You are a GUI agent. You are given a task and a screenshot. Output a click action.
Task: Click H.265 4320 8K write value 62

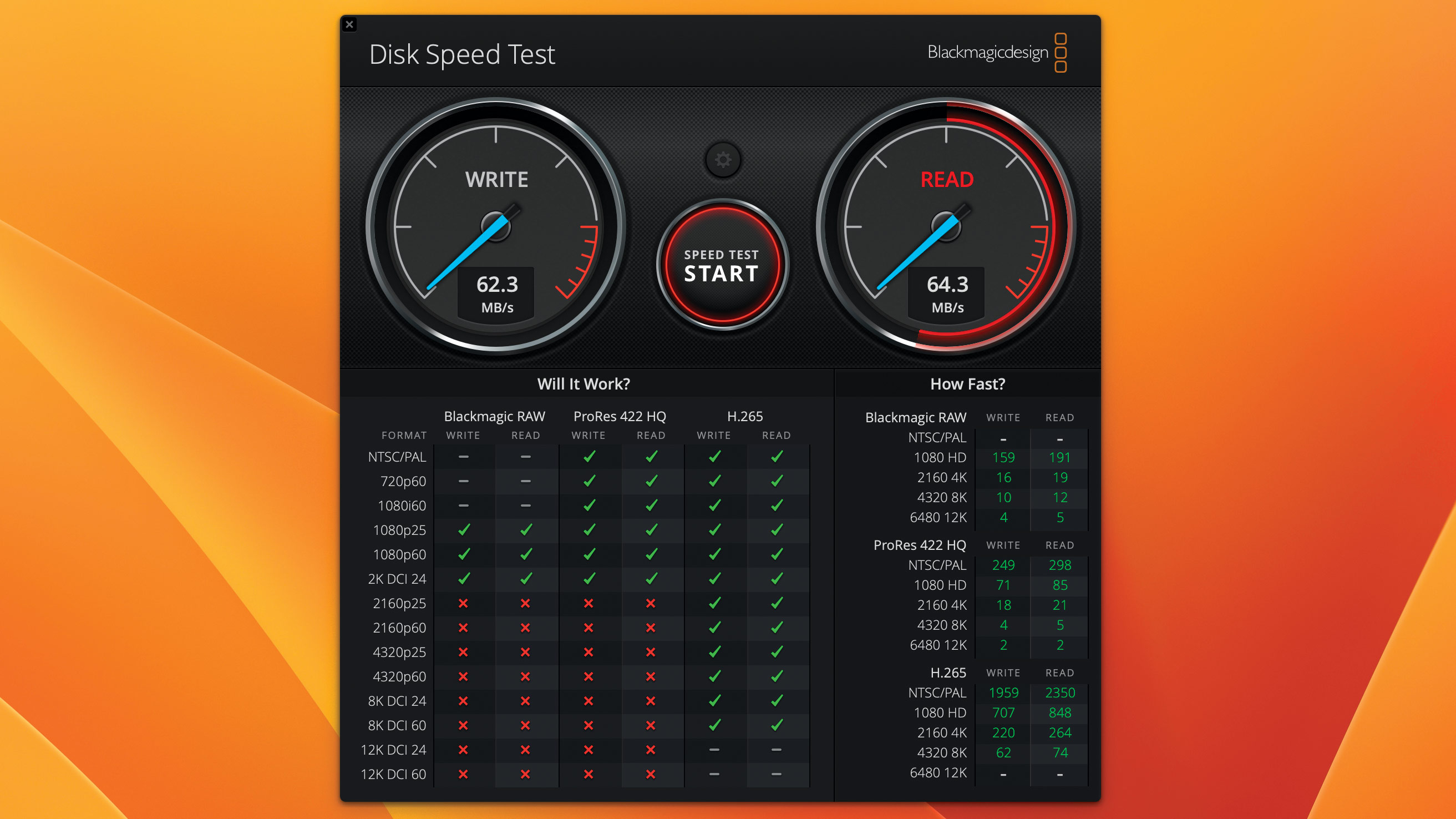[x=1003, y=753]
